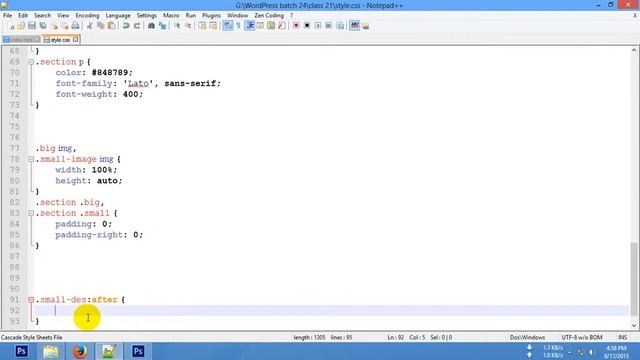Open Firefox from the taskbar
This screenshot has width=640, height=360.
click(x=80, y=351)
